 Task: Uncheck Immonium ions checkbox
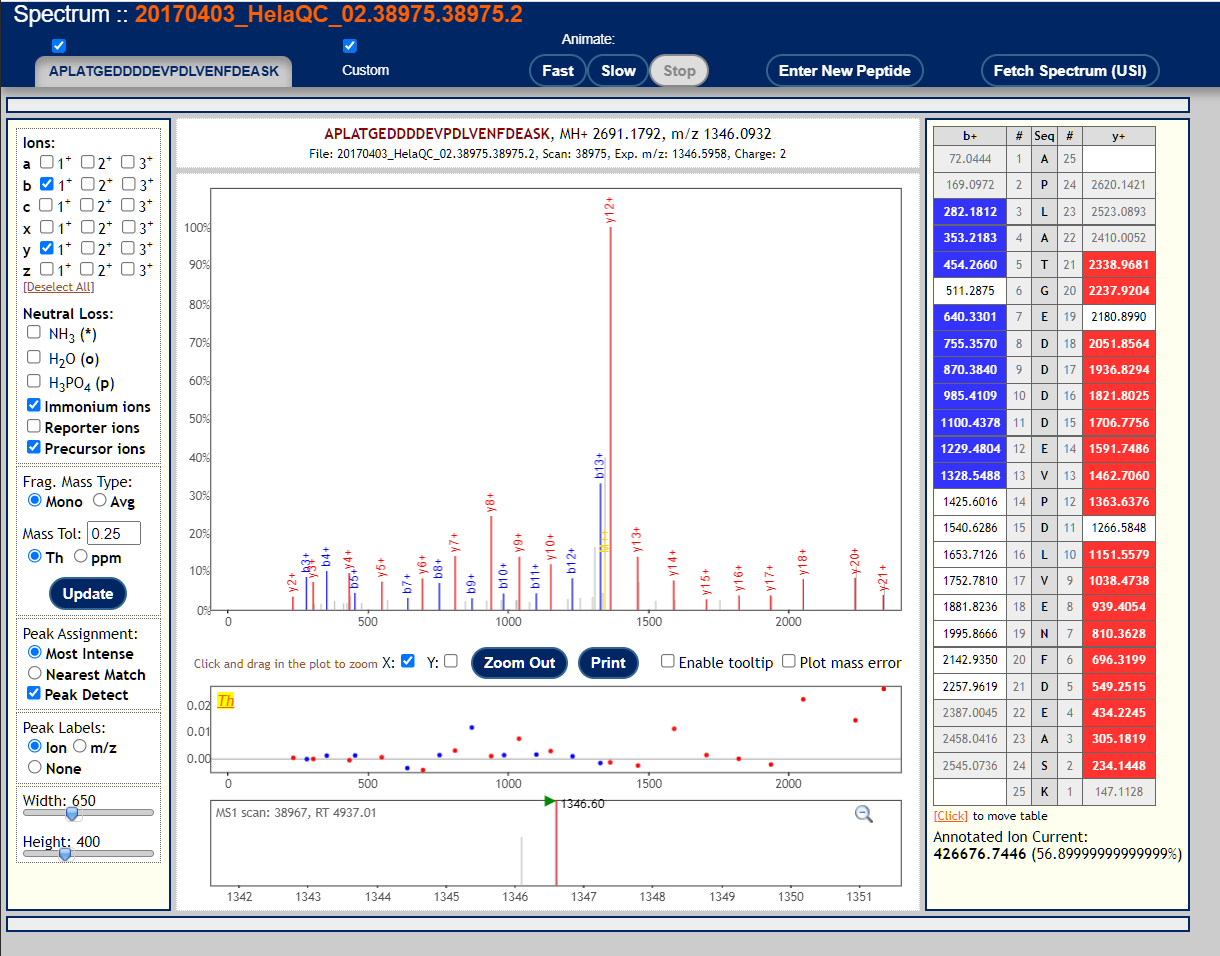(x=35, y=405)
